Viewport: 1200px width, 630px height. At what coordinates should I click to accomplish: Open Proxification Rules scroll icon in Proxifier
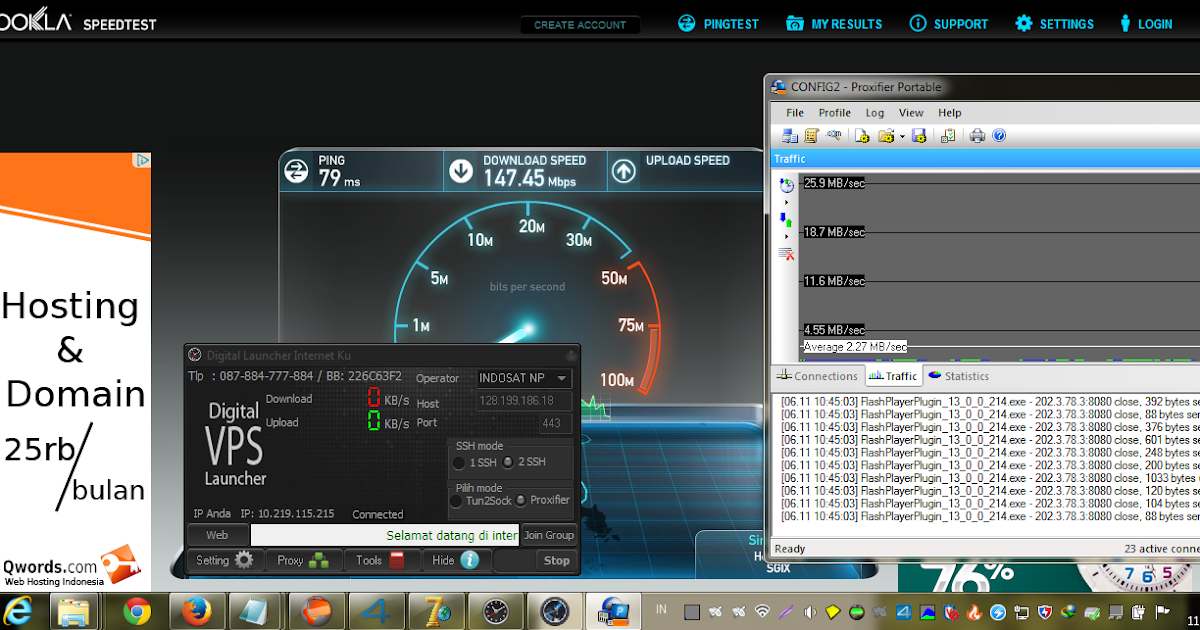point(810,136)
